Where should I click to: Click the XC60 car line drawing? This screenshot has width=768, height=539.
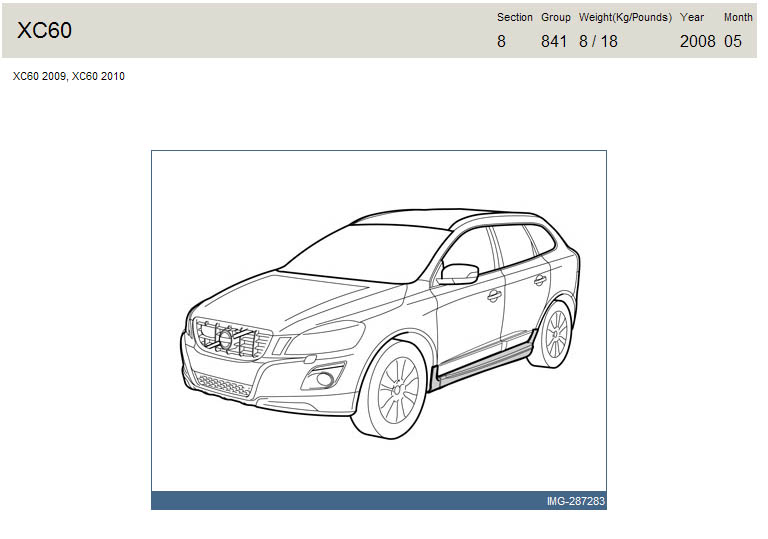pyautogui.click(x=380, y=323)
